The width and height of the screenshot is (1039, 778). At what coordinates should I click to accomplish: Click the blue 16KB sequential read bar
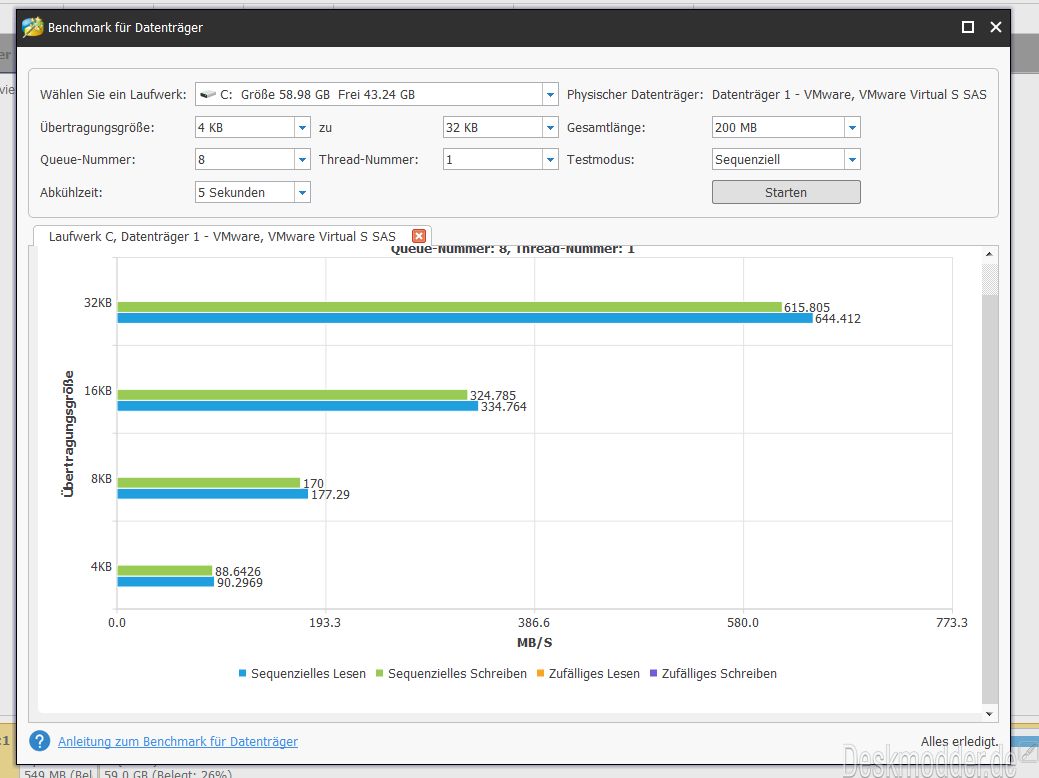click(x=298, y=406)
